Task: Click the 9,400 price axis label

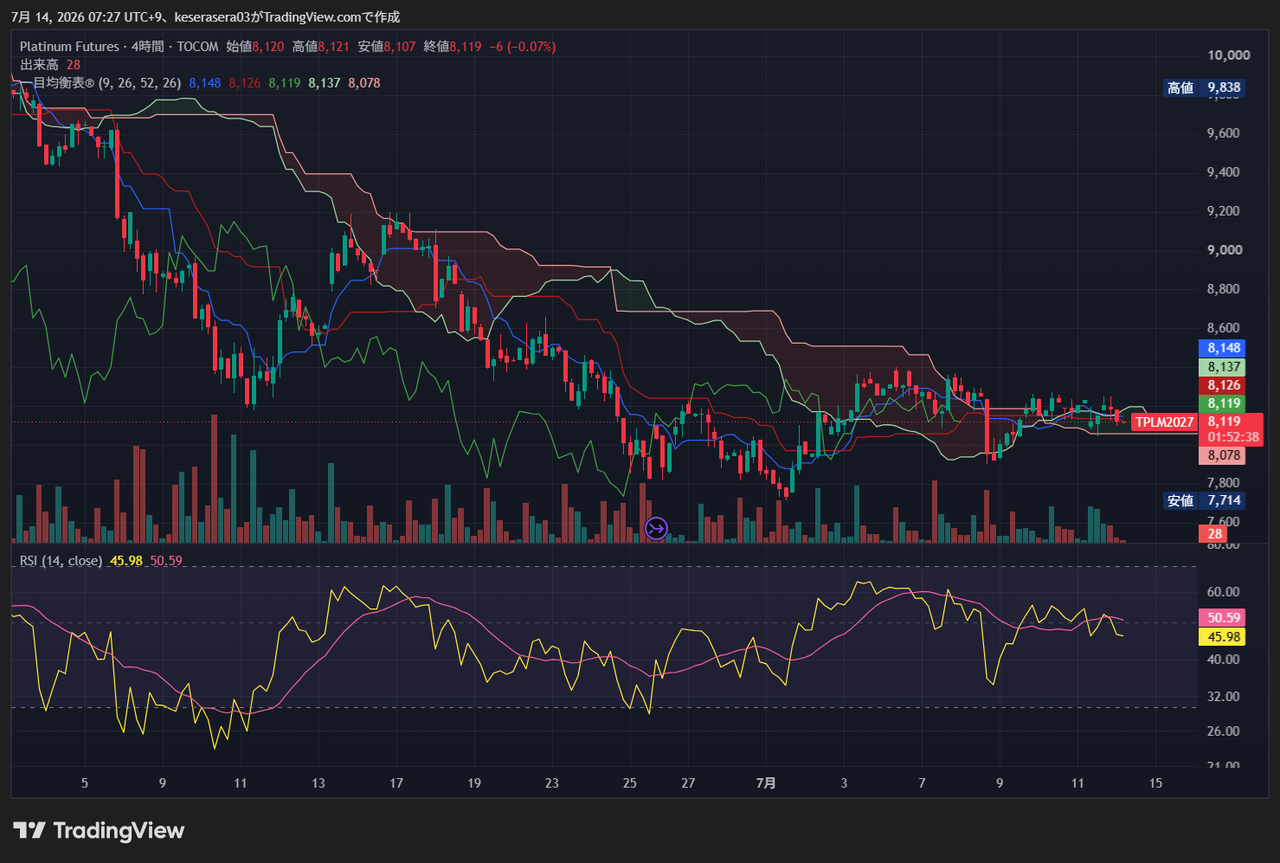Action: [1225, 172]
